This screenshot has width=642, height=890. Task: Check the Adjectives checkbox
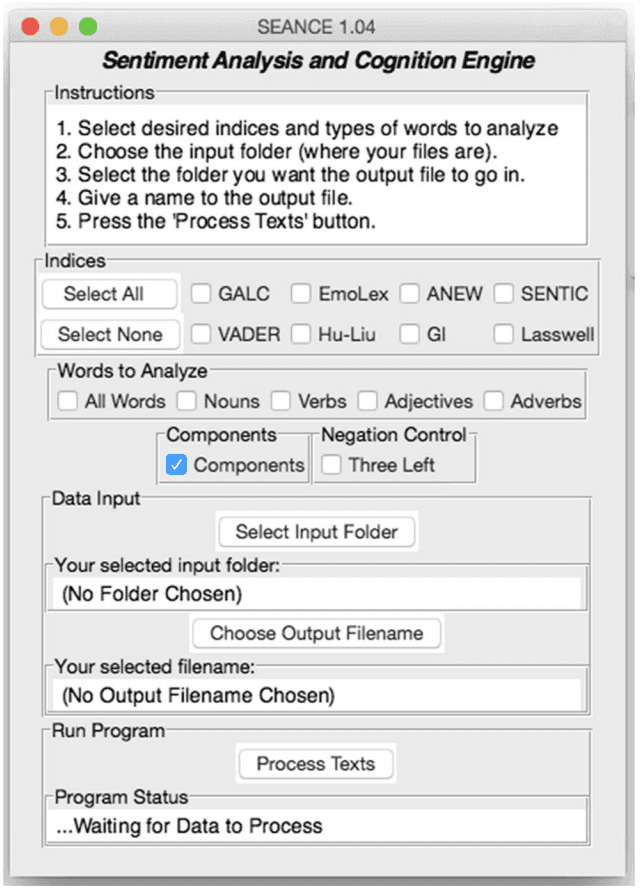click(368, 401)
